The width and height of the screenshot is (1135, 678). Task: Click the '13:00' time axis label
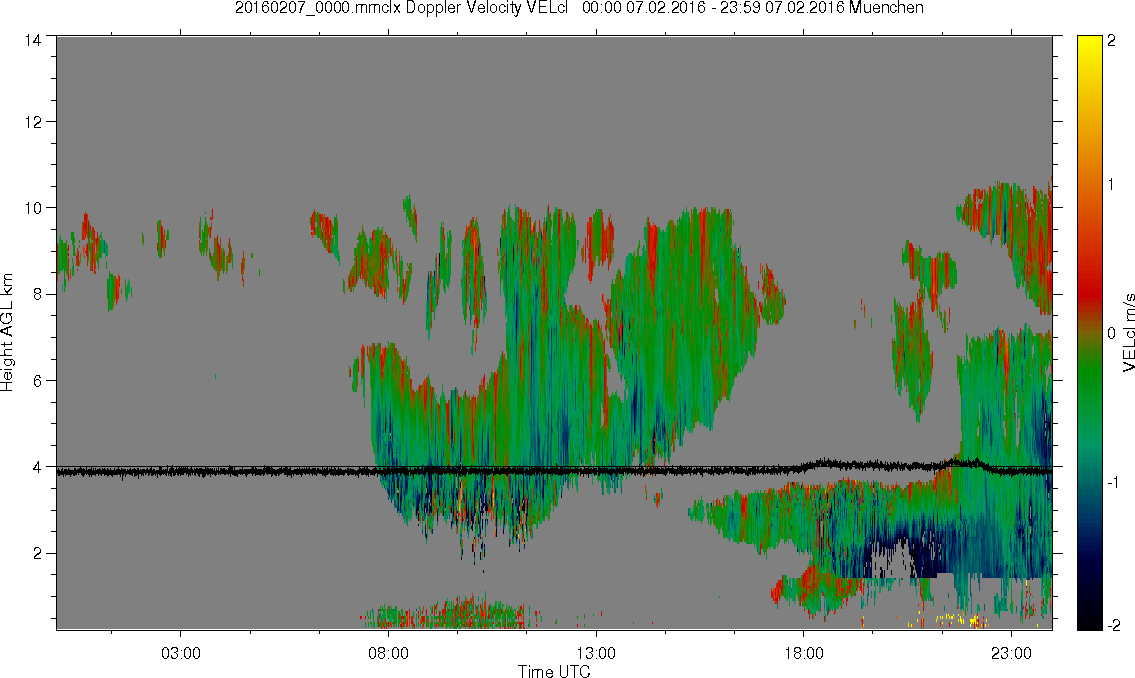point(596,653)
